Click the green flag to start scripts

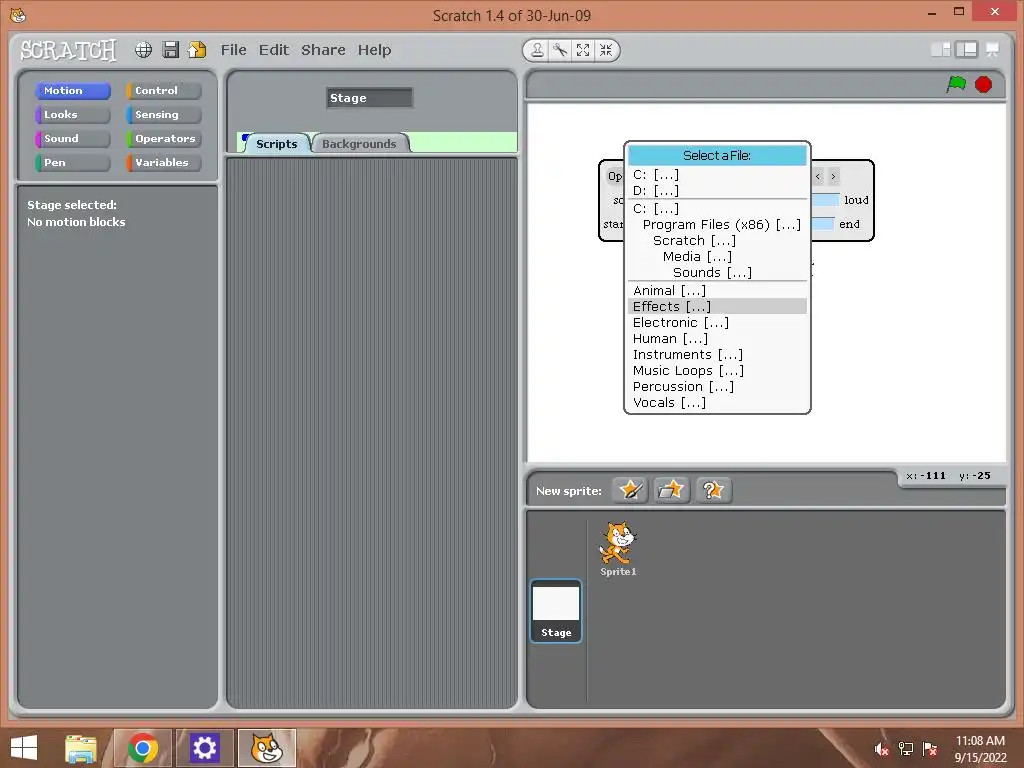point(956,84)
